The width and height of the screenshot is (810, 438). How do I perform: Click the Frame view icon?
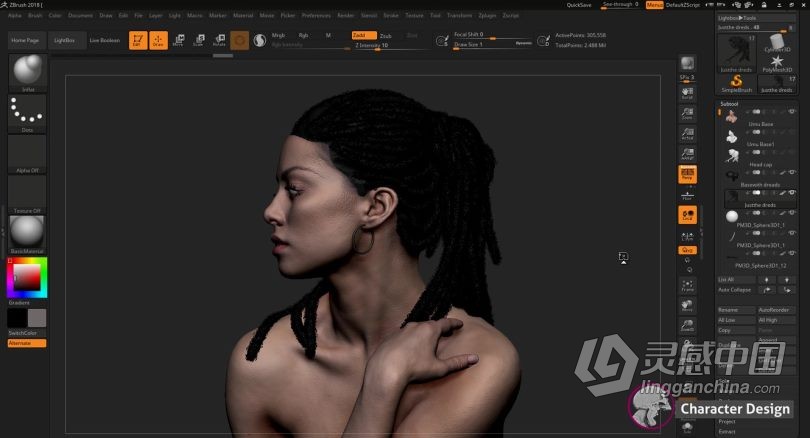pos(687,285)
